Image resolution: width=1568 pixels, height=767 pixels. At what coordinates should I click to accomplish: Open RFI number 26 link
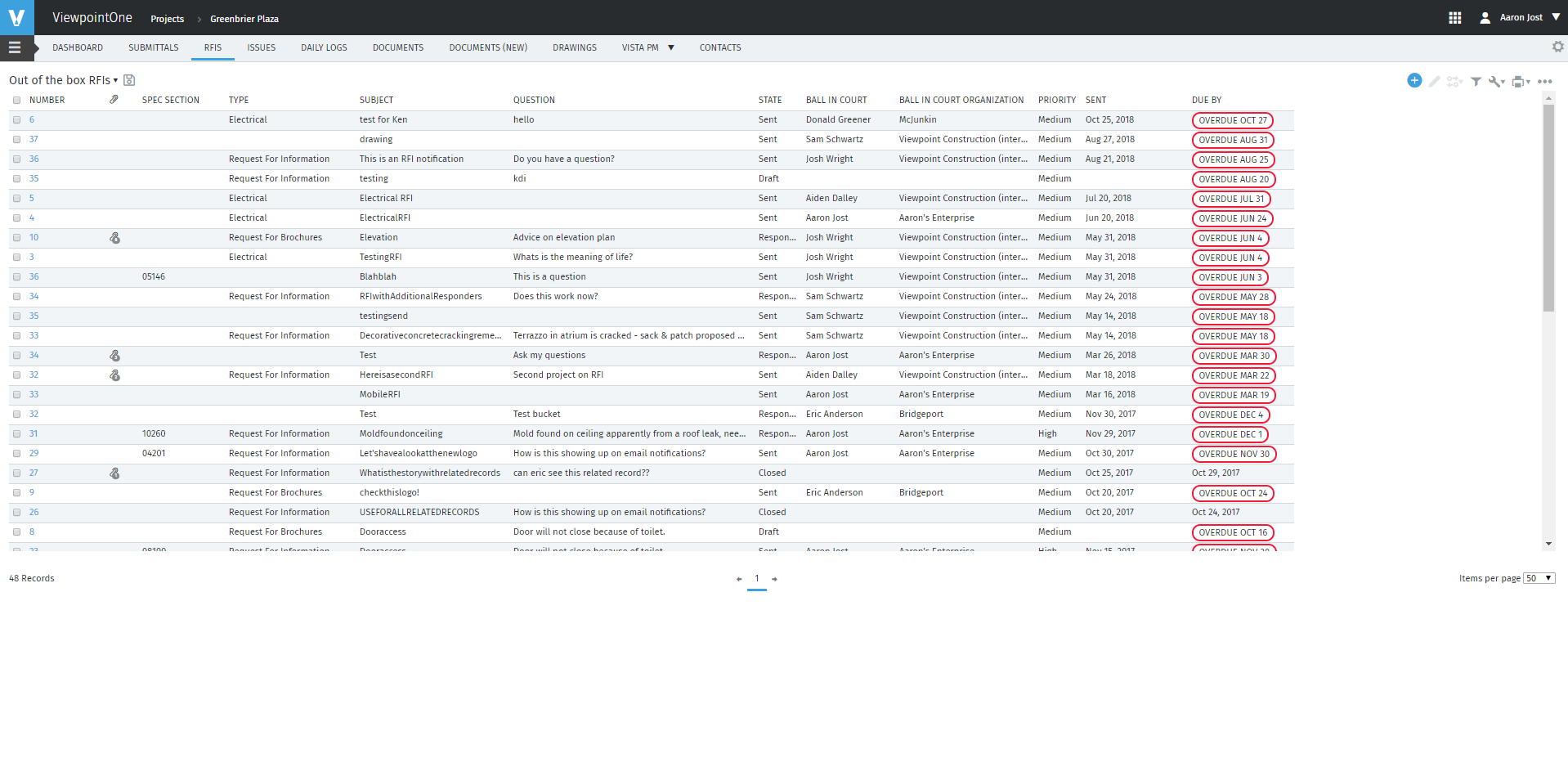click(x=34, y=512)
